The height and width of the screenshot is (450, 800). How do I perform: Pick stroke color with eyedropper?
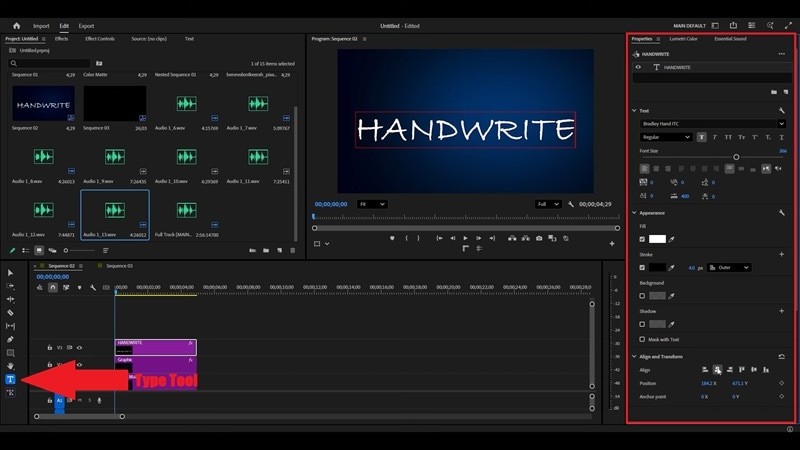coord(672,267)
